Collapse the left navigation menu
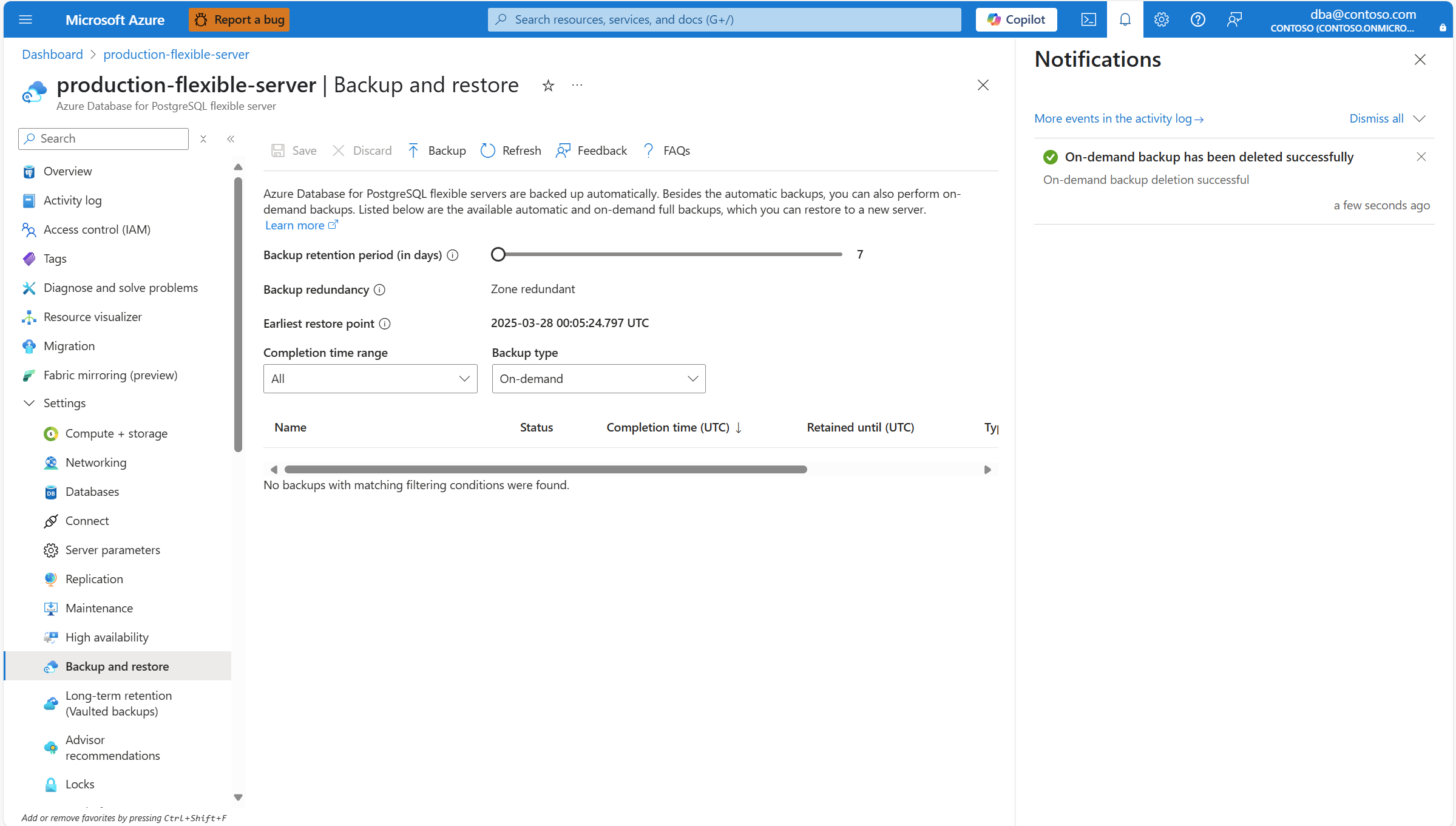 click(x=231, y=139)
